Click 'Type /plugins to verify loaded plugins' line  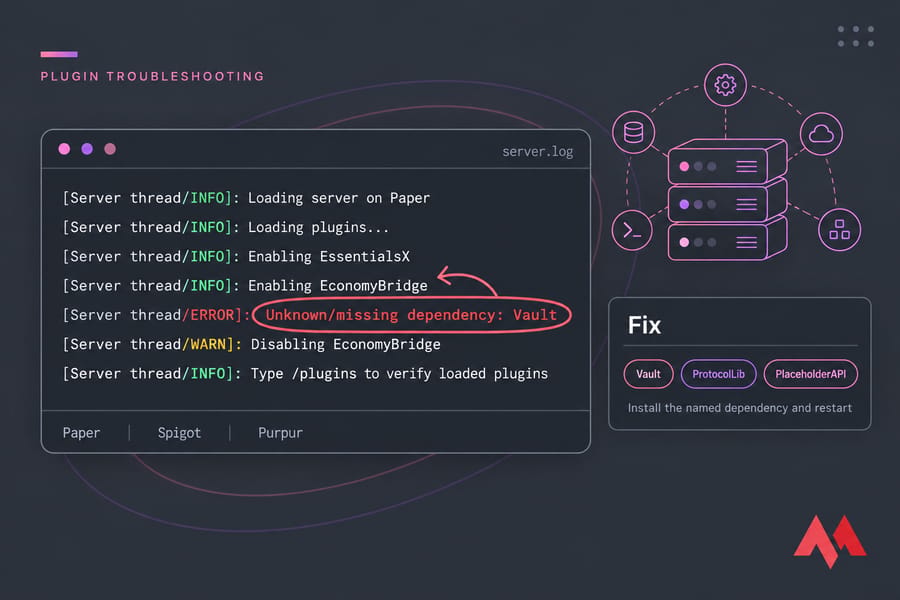[305, 374]
